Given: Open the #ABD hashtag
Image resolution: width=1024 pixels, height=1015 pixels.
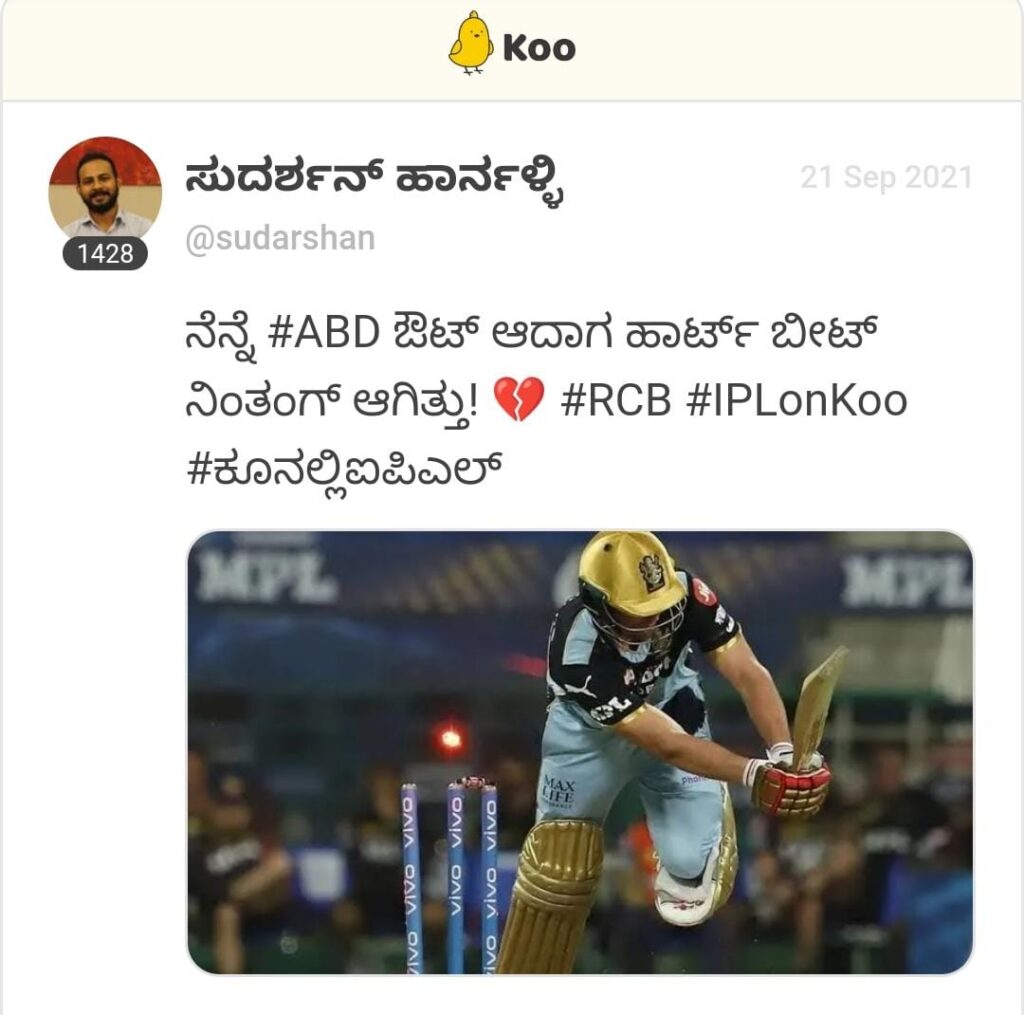Looking at the screenshot, I should click(324, 332).
